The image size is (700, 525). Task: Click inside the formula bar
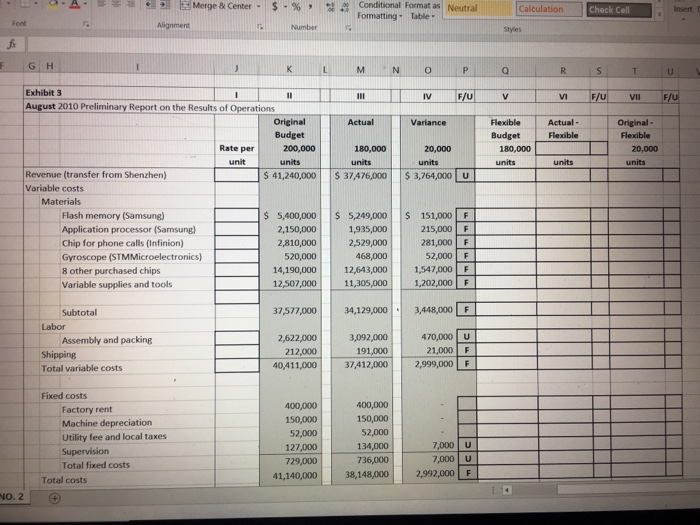coord(362,46)
